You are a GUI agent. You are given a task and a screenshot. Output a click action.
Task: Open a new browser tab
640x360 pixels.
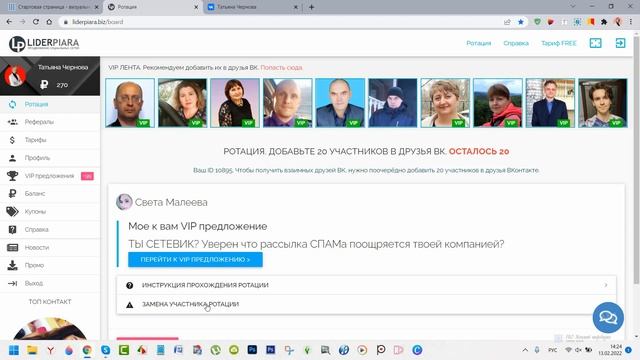click(x=311, y=7)
